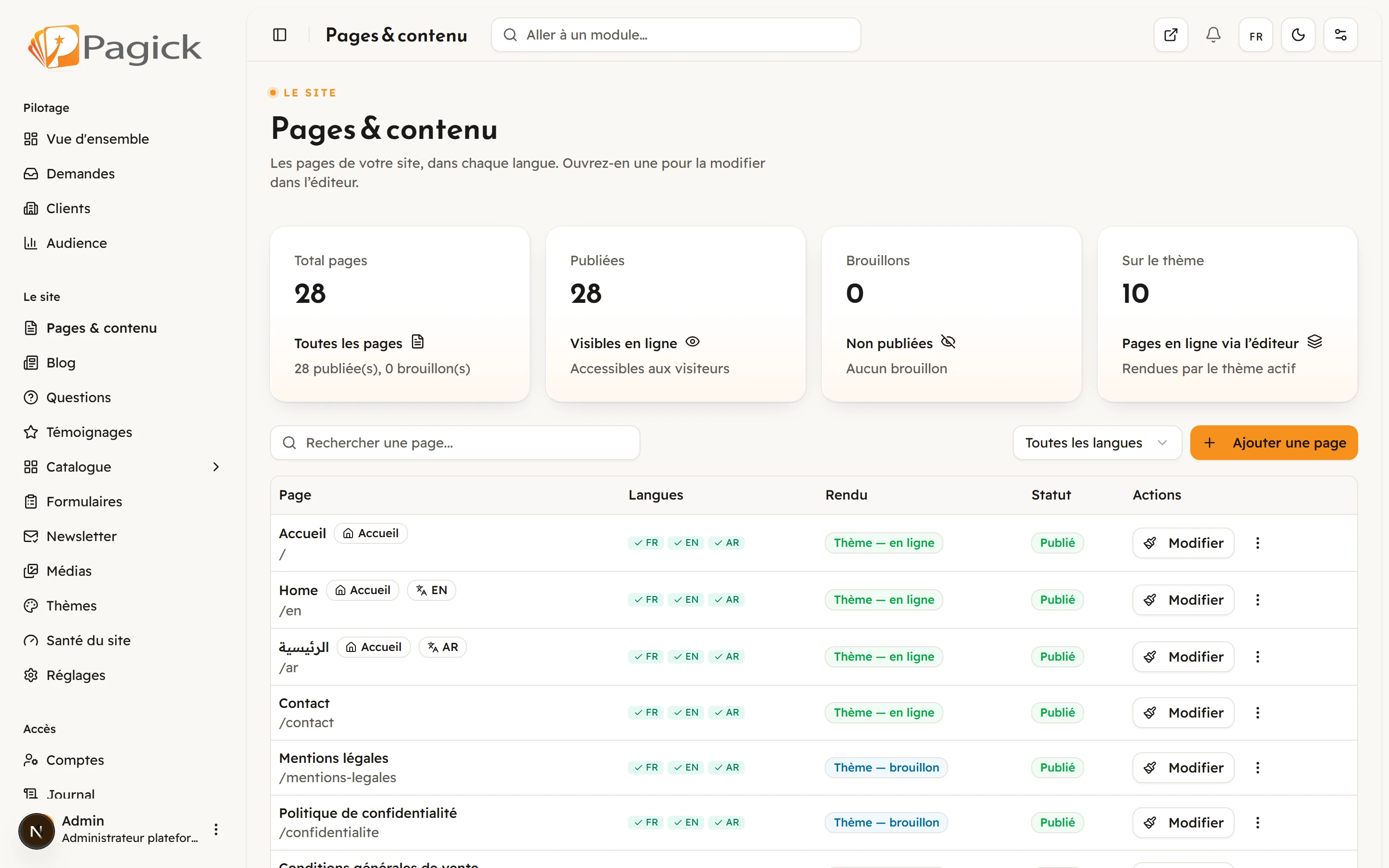Open the Questions sidebar icon
This screenshot has width=1389, height=868.
point(30,397)
